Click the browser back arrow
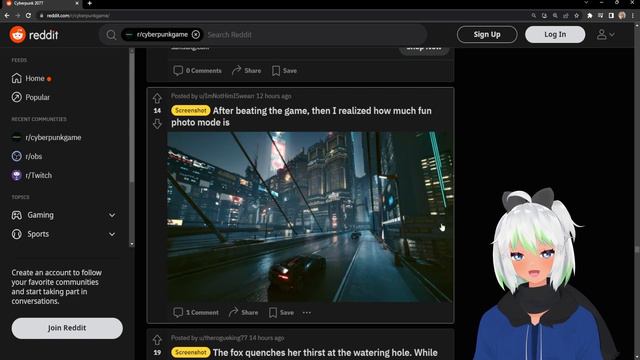 pyautogui.click(x=7, y=16)
